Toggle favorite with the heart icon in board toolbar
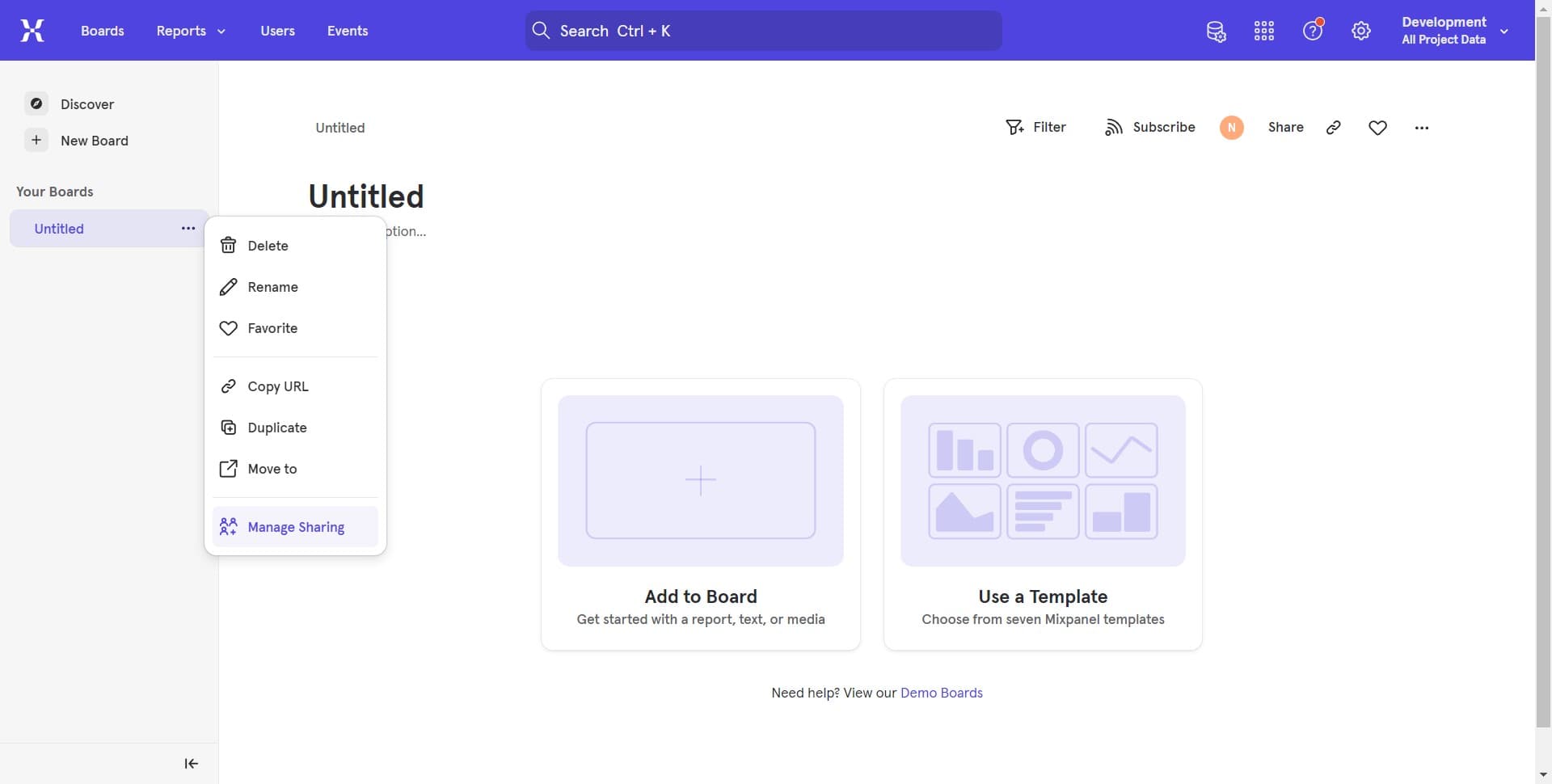The height and width of the screenshot is (784, 1552). [1378, 128]
